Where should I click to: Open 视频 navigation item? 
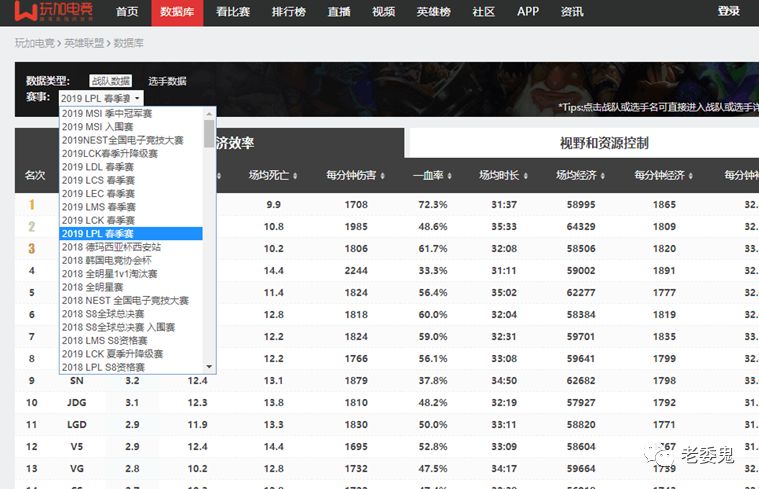(x=383, y=12)
